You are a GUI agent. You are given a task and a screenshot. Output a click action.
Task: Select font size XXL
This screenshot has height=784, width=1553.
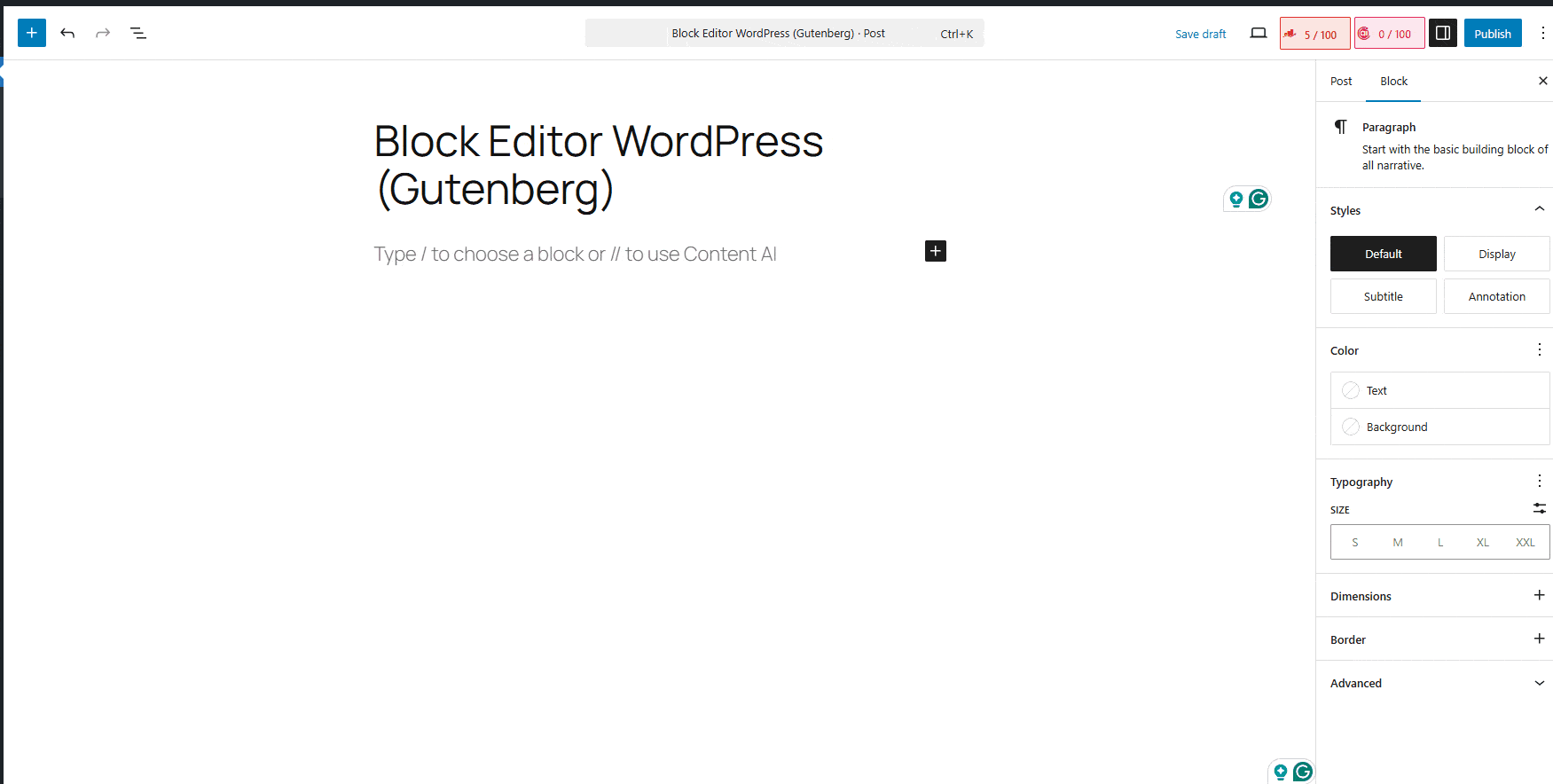pyautogui.click(x=1526, y=542)
